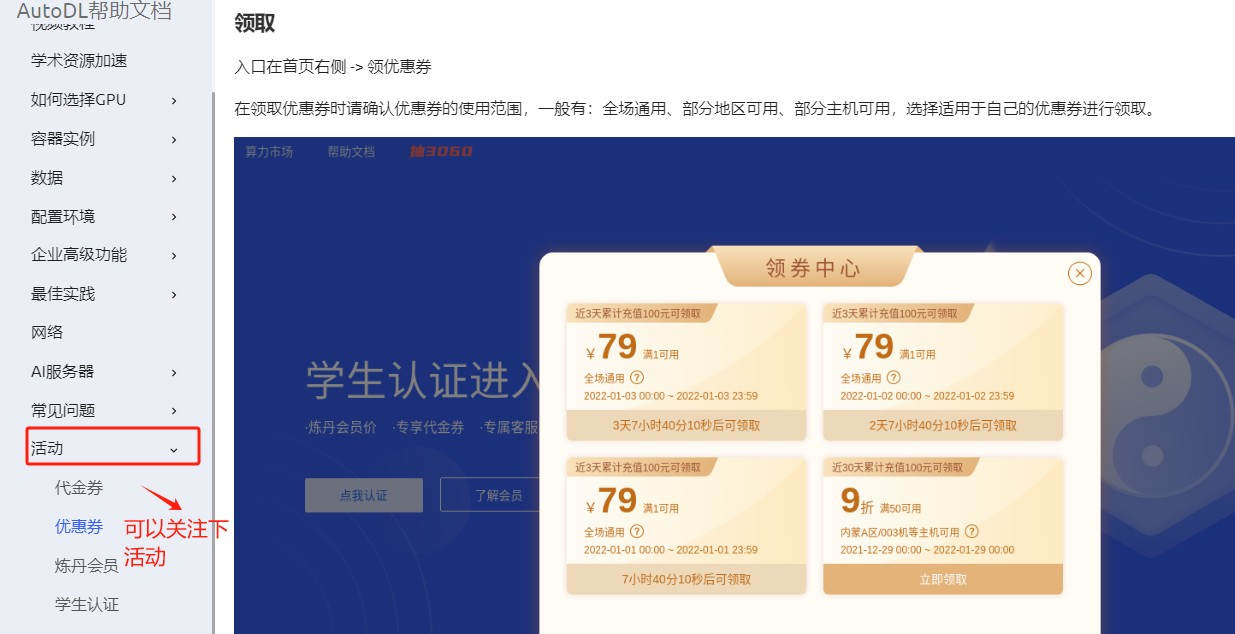Go to 学生认证 sidebar page
This screenshot has height=634, width=1235.
click(86, 604)
